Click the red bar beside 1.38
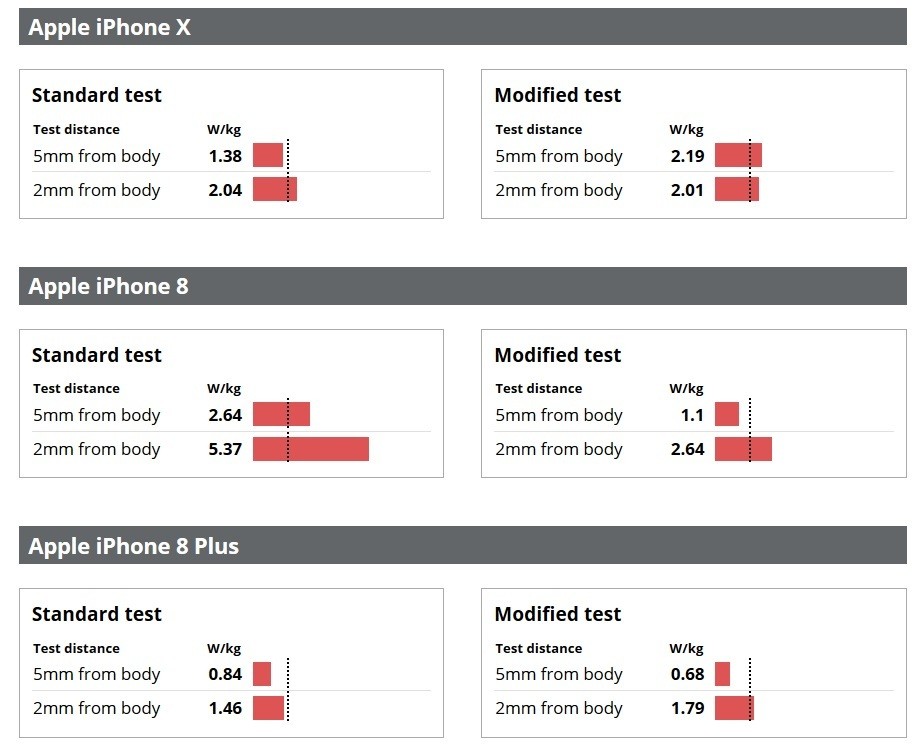Viewport: 923px width, 754px height. coord(267,155)
